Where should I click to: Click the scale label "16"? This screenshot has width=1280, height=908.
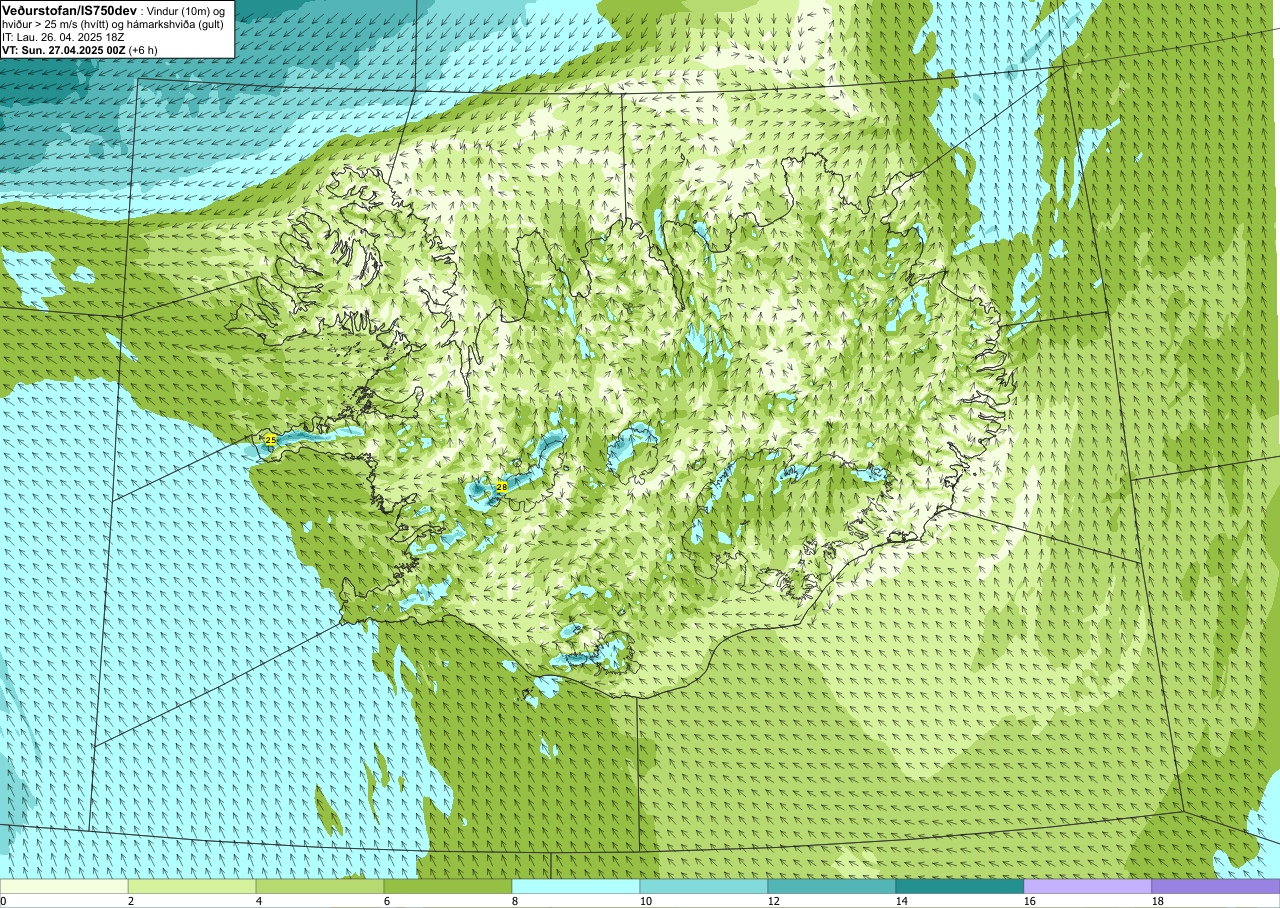click(1030, 901)
